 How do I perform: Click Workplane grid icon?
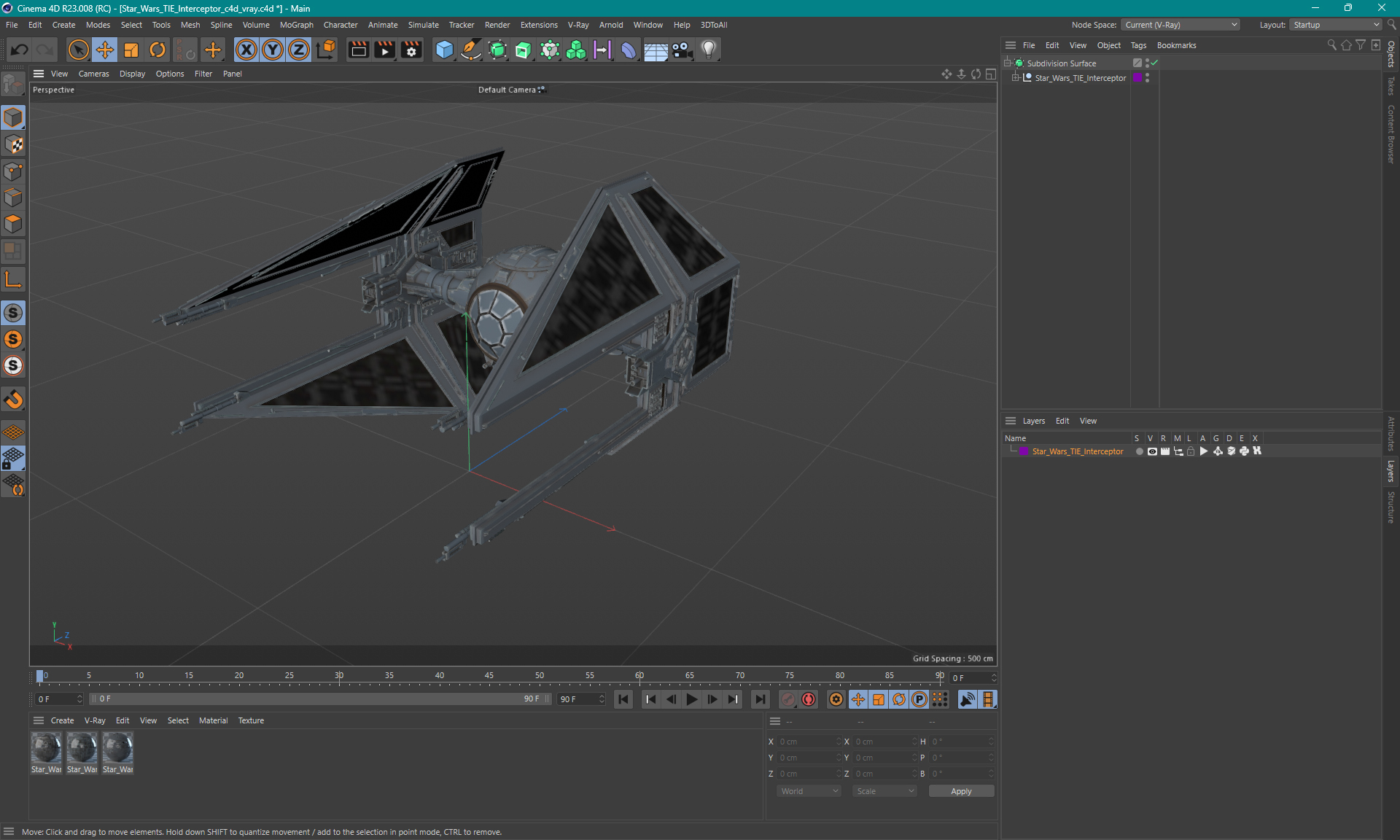pyautogui.click(x=13, y=432)
